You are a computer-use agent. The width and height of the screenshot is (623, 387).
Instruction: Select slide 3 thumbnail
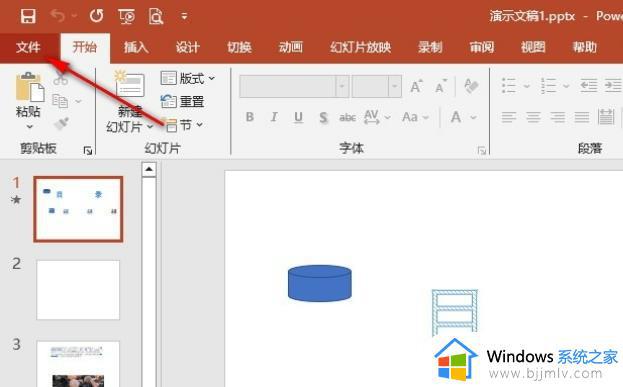click(78, 364)
